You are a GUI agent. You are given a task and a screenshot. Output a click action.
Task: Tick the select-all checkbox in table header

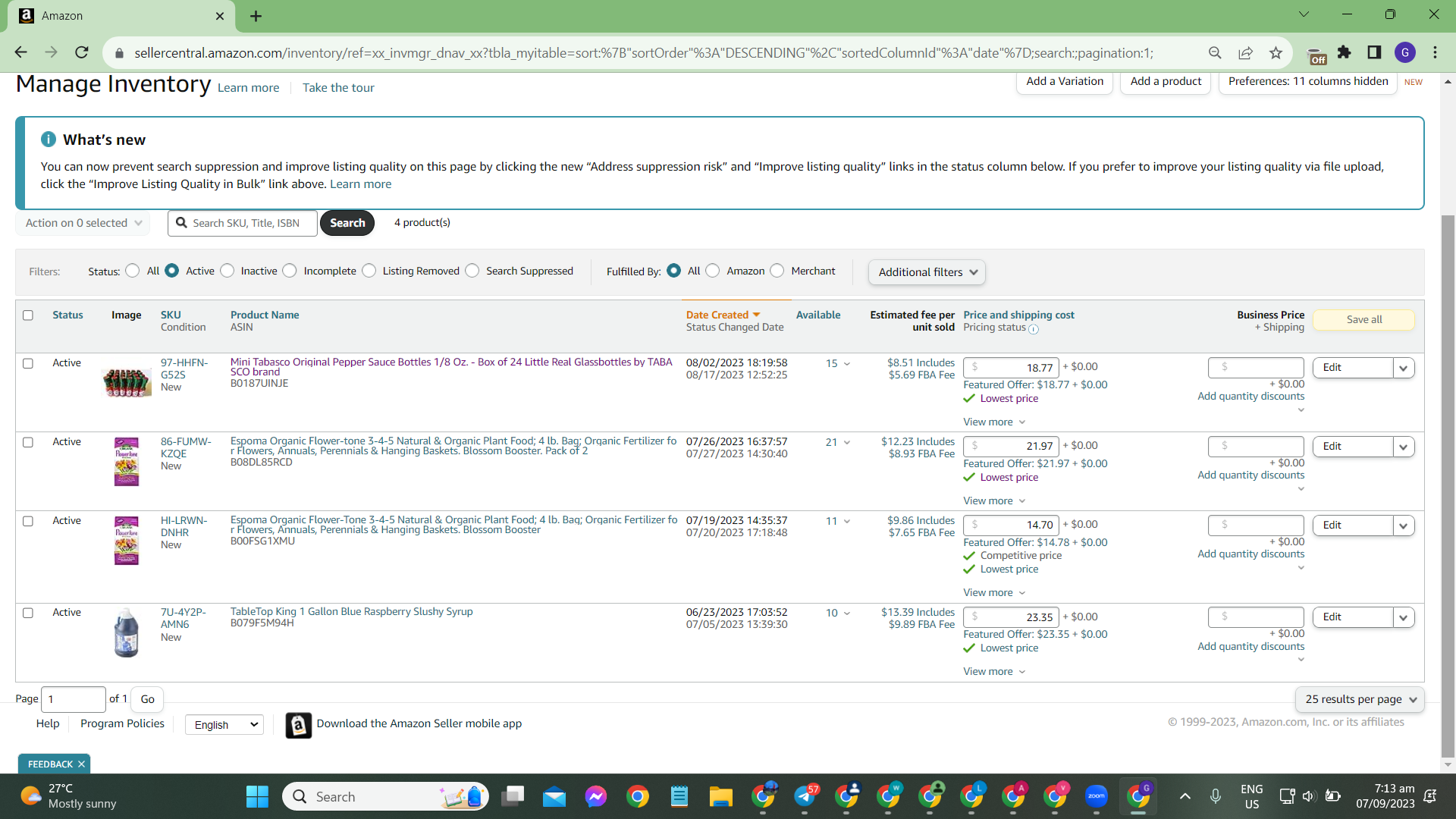pyautogui.click(x=28, y=315)
